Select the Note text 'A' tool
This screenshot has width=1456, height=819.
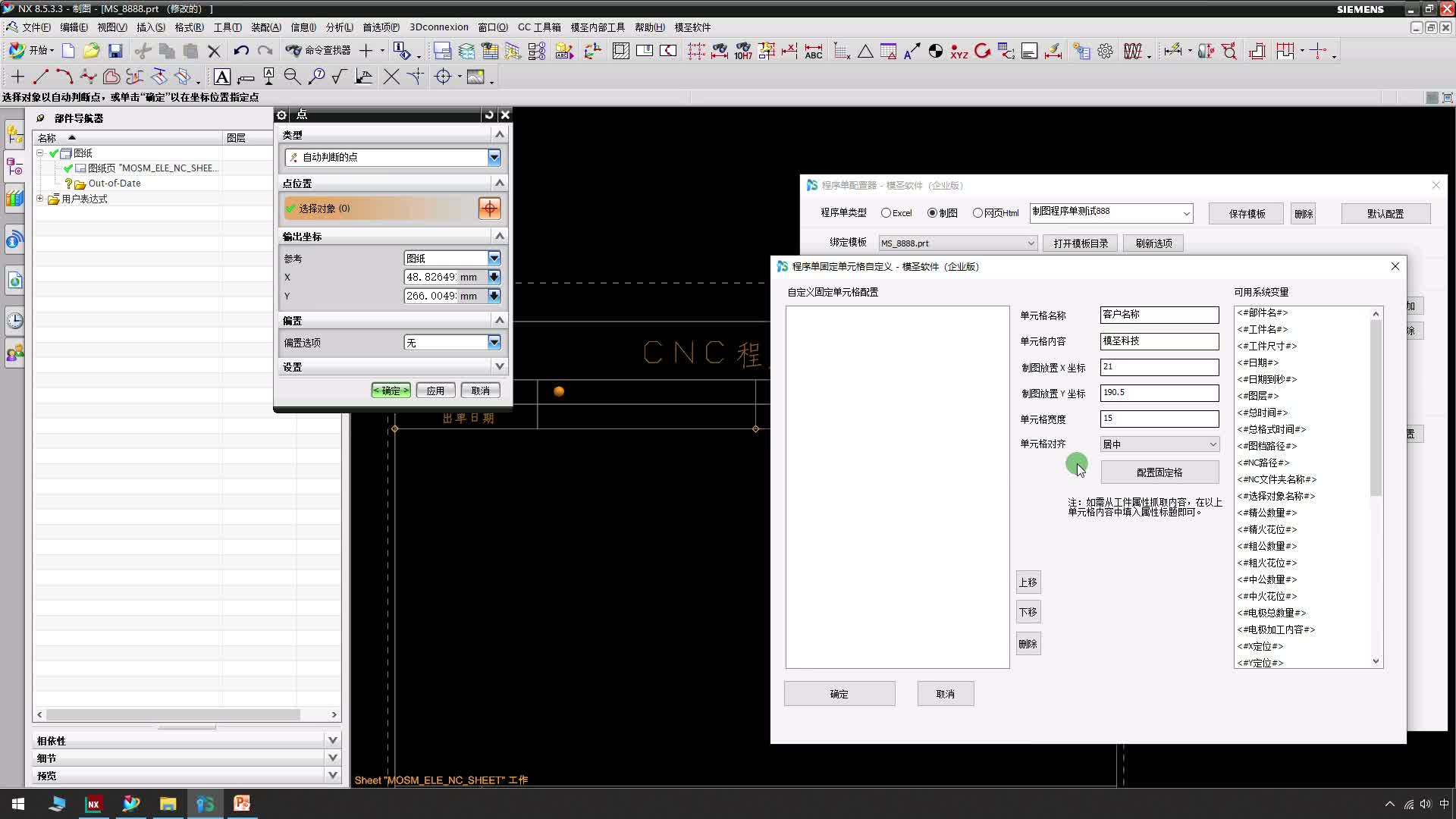[222, 77]
